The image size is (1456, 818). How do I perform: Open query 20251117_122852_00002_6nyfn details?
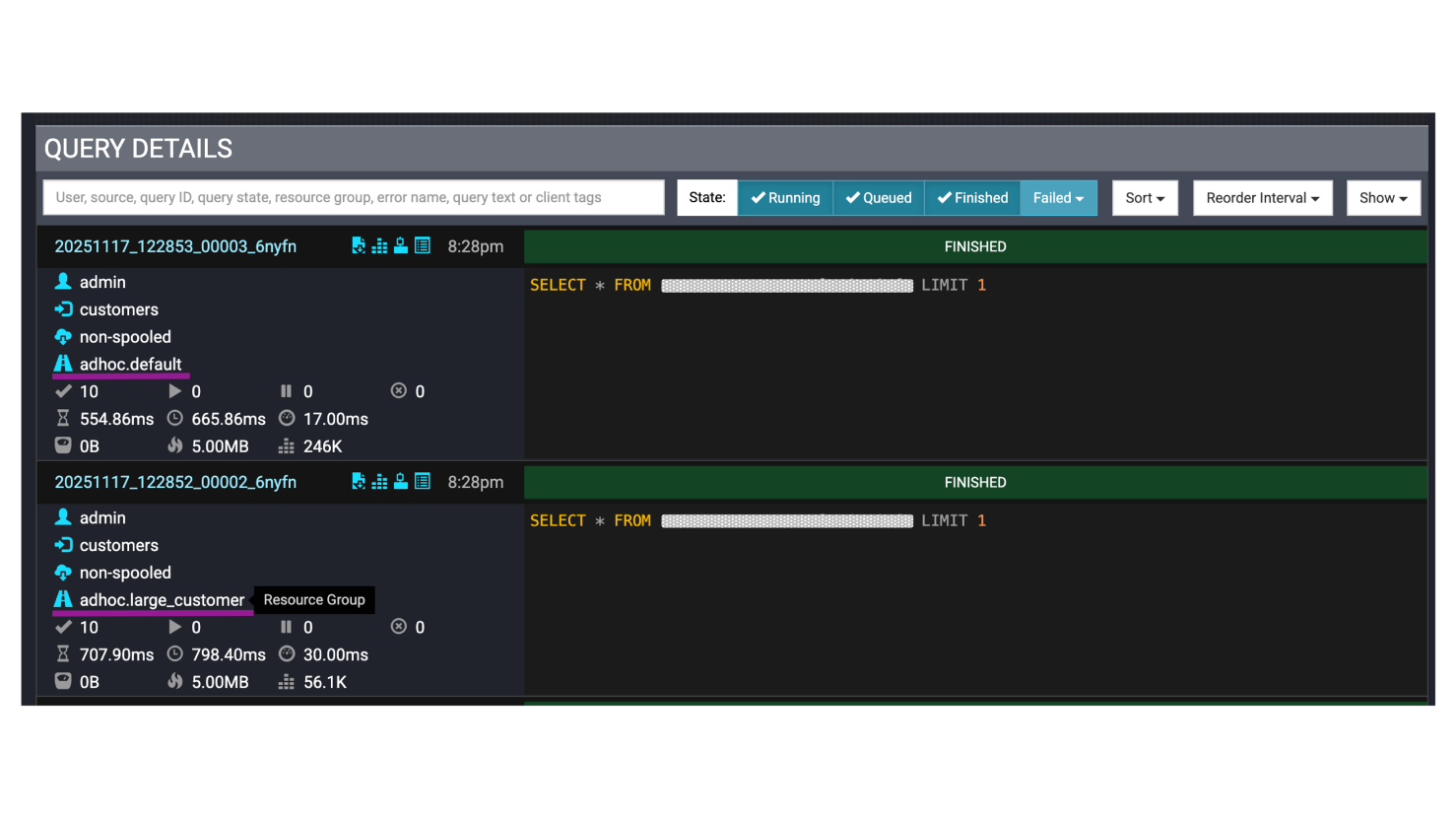click(175, 482)
